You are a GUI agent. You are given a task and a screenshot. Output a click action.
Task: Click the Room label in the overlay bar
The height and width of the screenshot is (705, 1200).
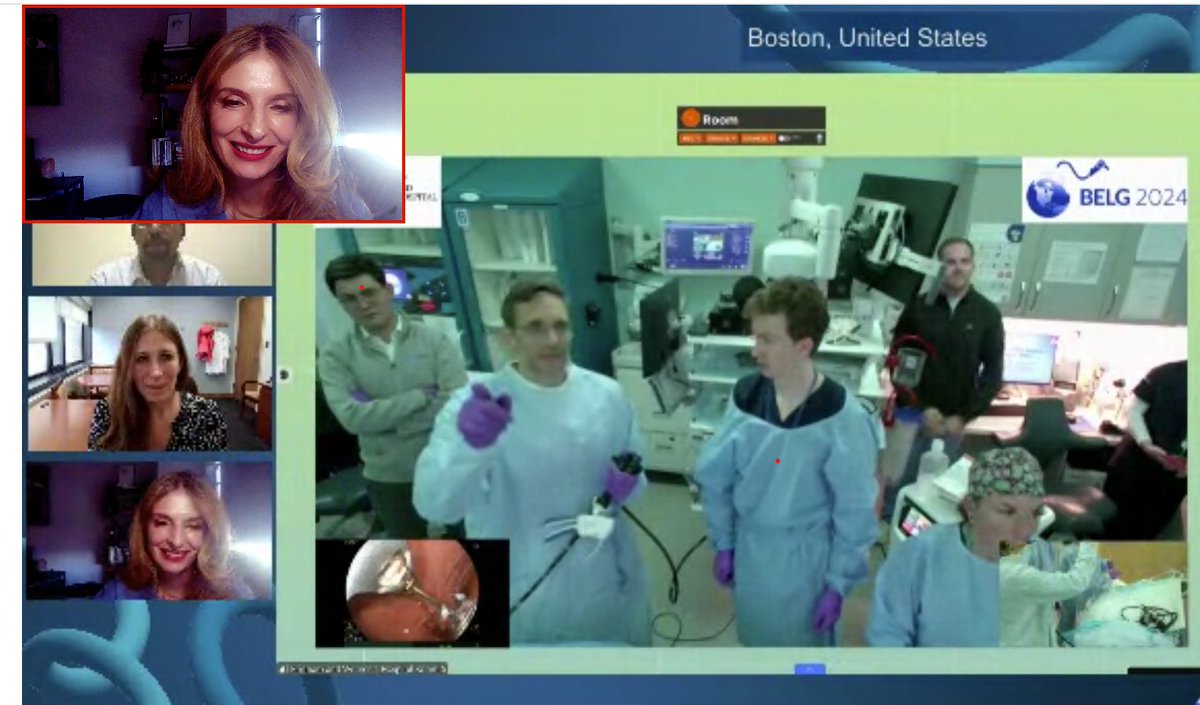coord(720,119)
